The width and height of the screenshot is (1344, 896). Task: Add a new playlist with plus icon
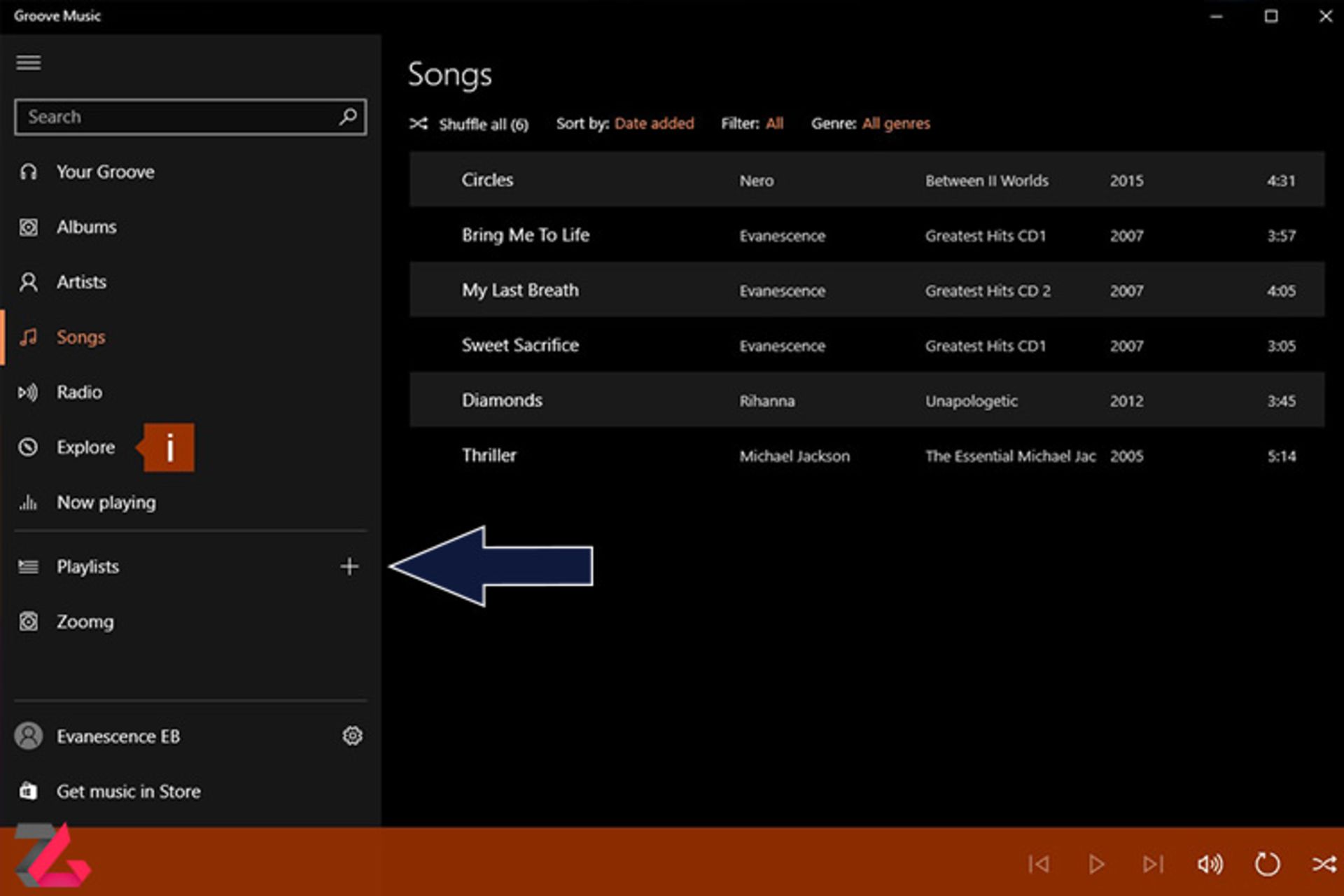pyautogui.click(x=349, y=566)
